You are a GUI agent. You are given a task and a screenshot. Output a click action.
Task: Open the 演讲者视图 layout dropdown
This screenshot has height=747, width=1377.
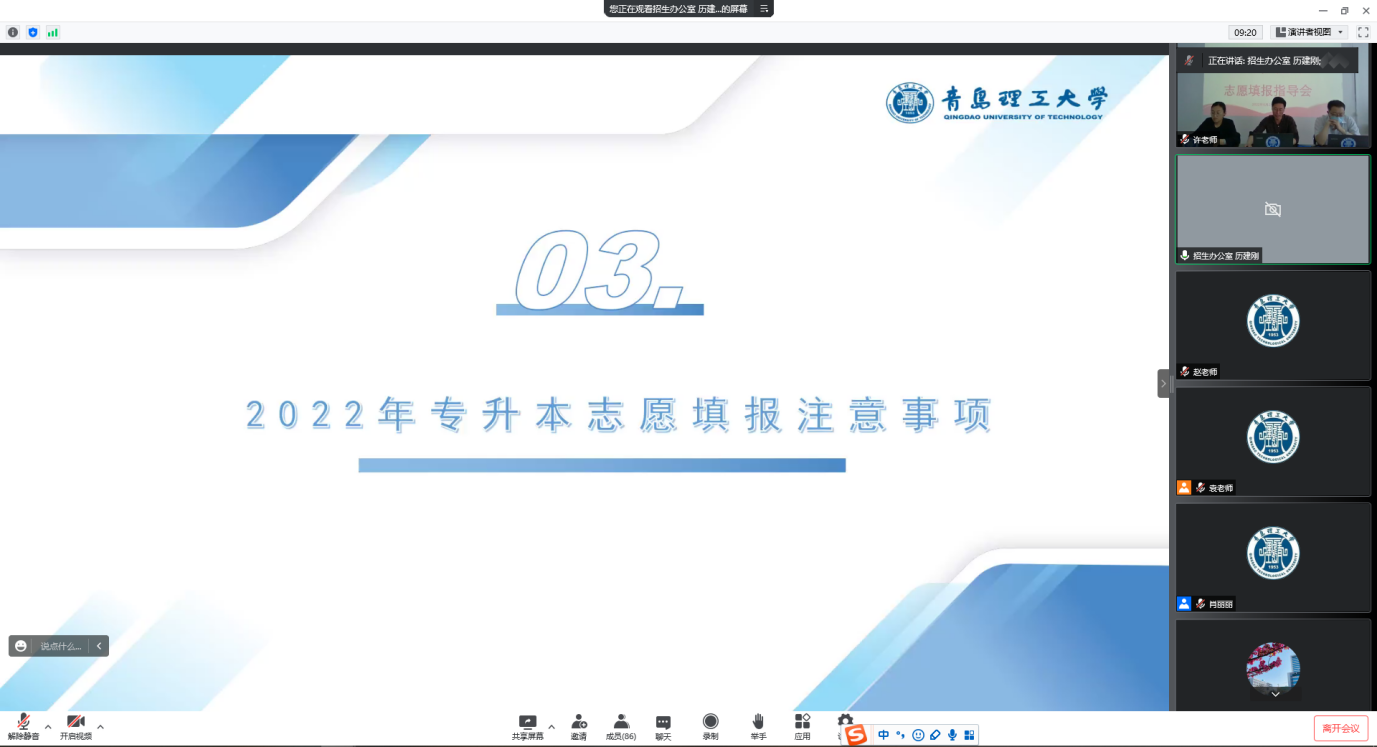coord(1307,31)
